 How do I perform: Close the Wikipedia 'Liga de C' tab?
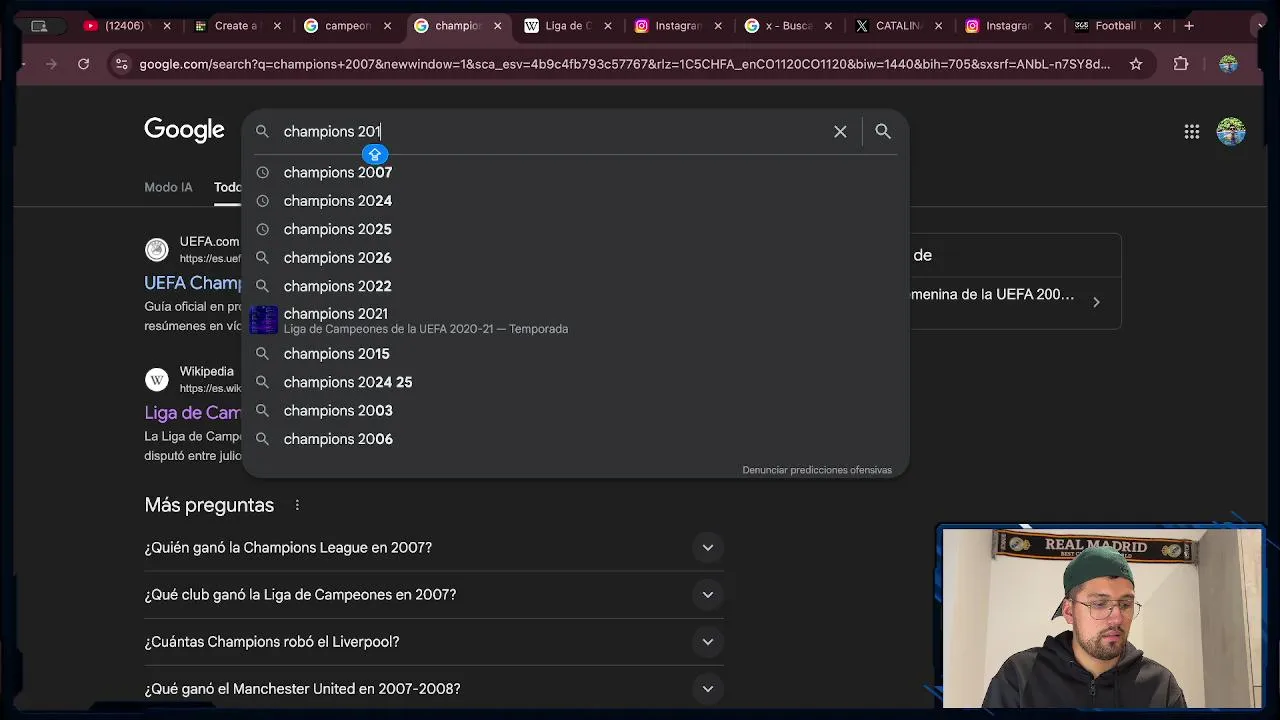607,26
